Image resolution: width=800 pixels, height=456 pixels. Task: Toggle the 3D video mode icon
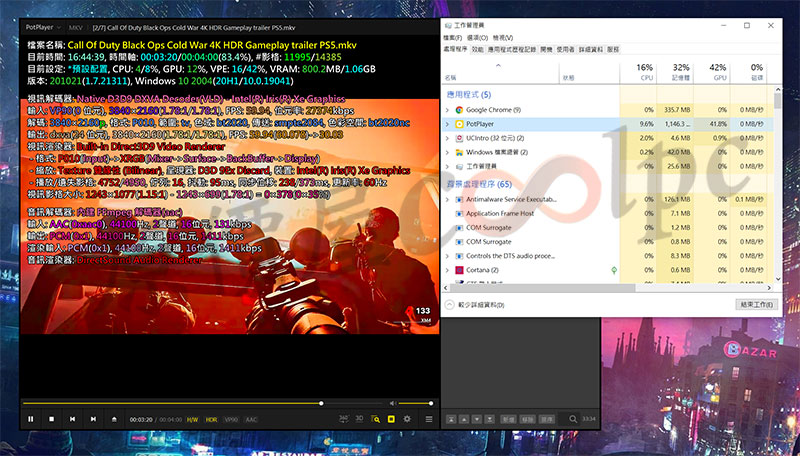359,418
